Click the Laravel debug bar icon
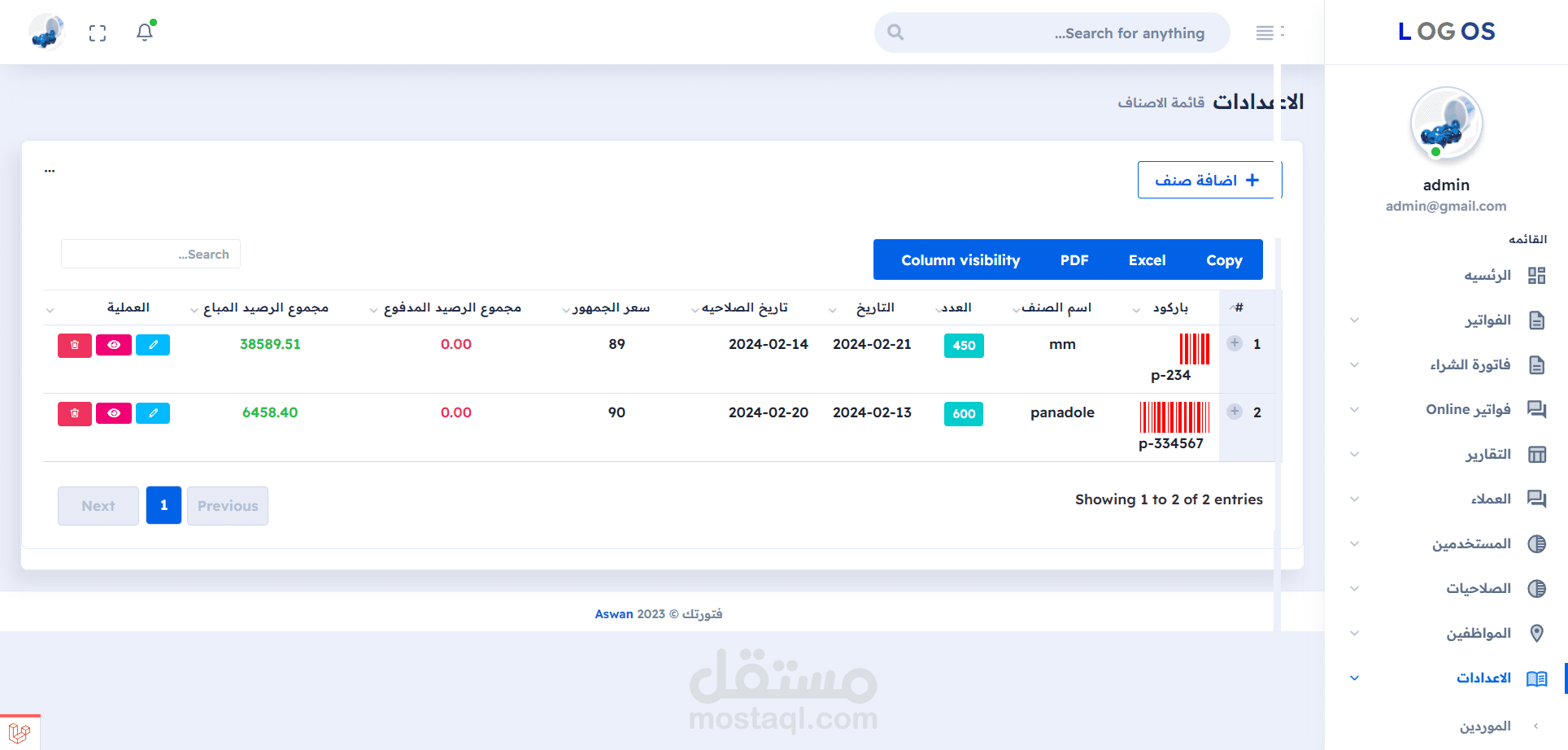 (x=20, y=732)
